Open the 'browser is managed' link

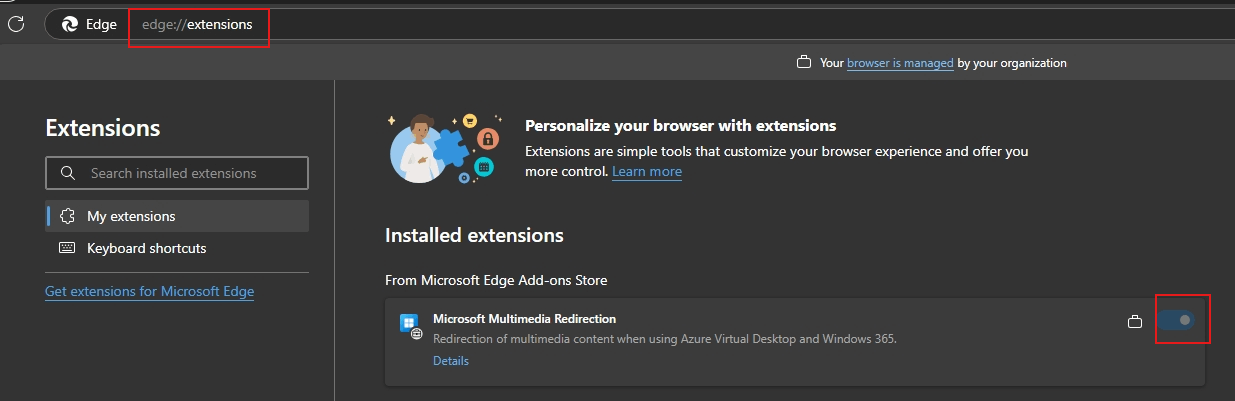tap(900, 63)
